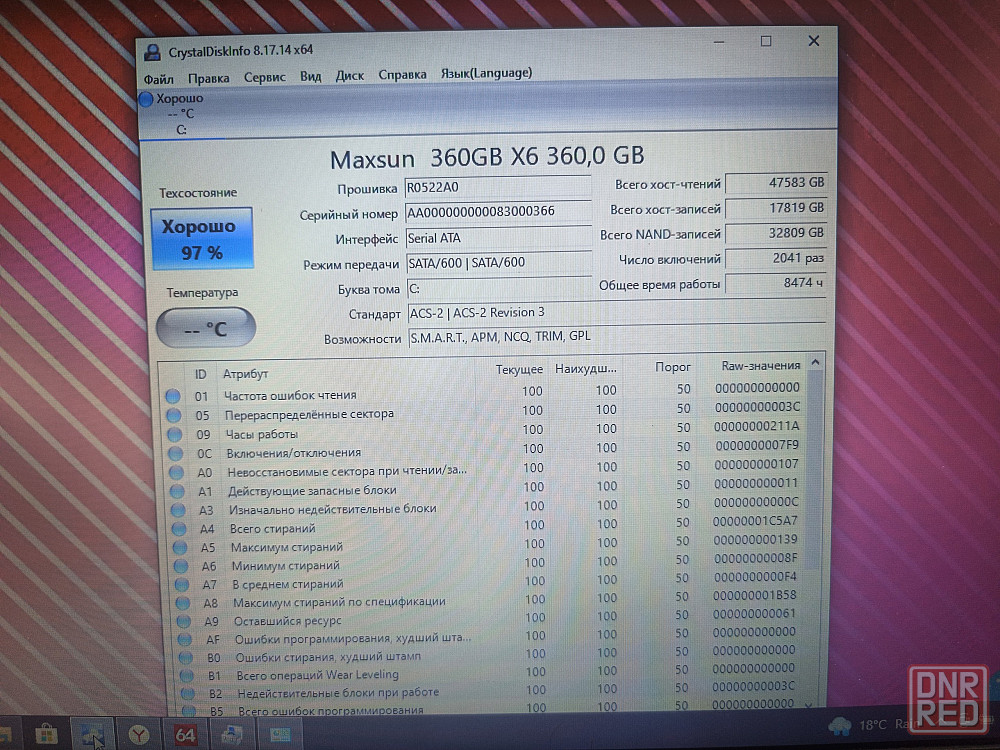The height and width of the screenshot is (750, 1000).
Task: Click the Серийный номер field
Action: (499, 211)
